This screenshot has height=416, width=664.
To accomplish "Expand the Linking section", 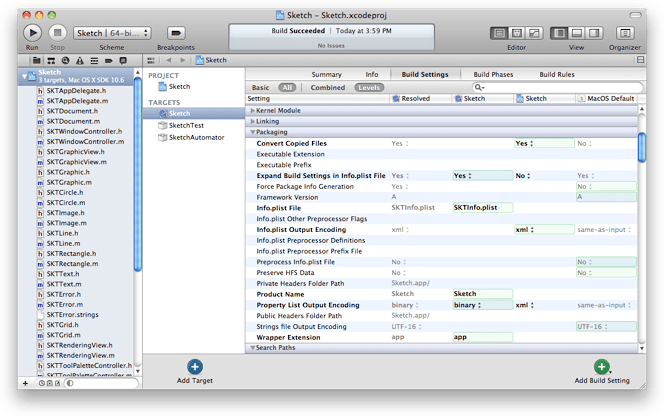I will 252,122.
